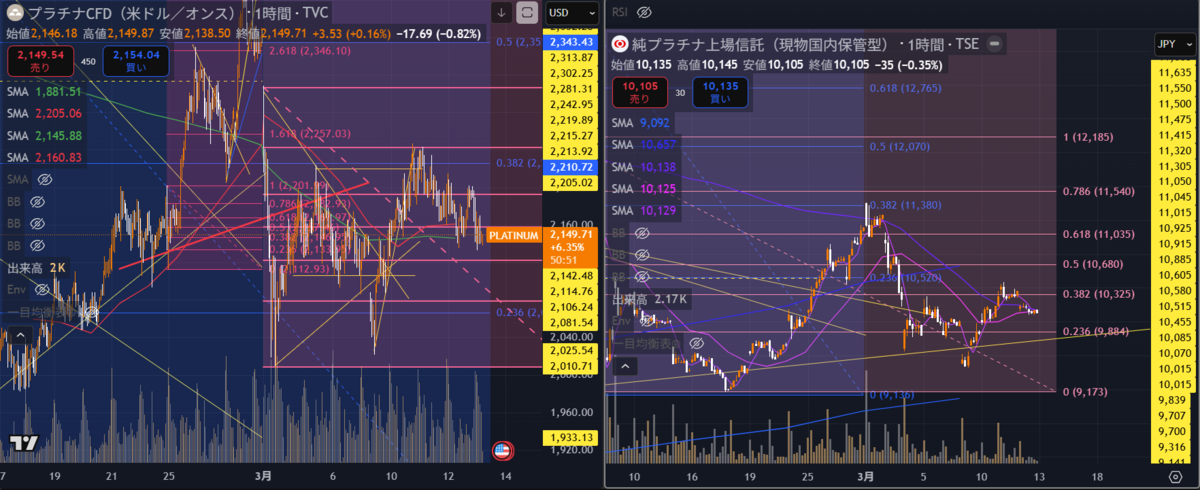Select SMA 10,657 legend entry on TSE chart
Screen dimensions: 1200x490
tap(646, 145)
